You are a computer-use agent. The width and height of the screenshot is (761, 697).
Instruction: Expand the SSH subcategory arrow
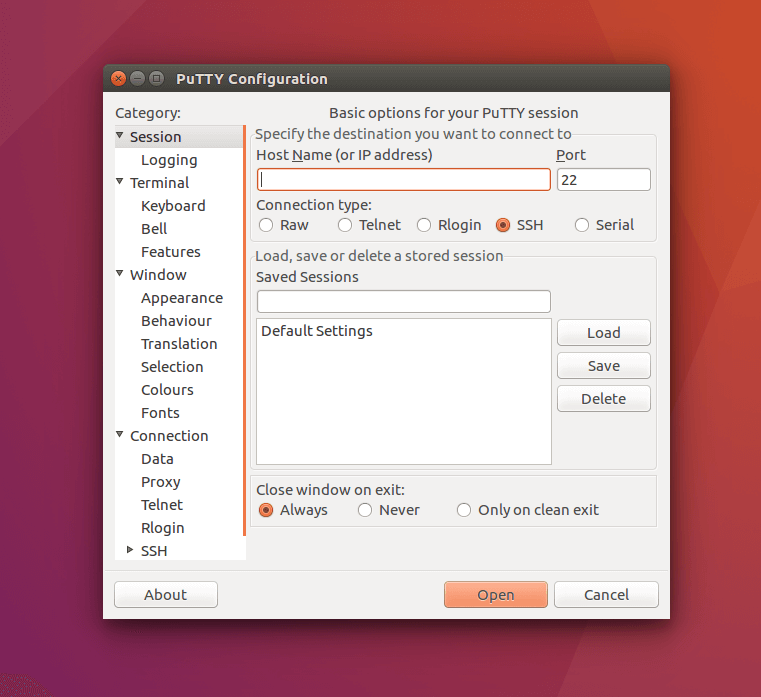tap(130, 549)
